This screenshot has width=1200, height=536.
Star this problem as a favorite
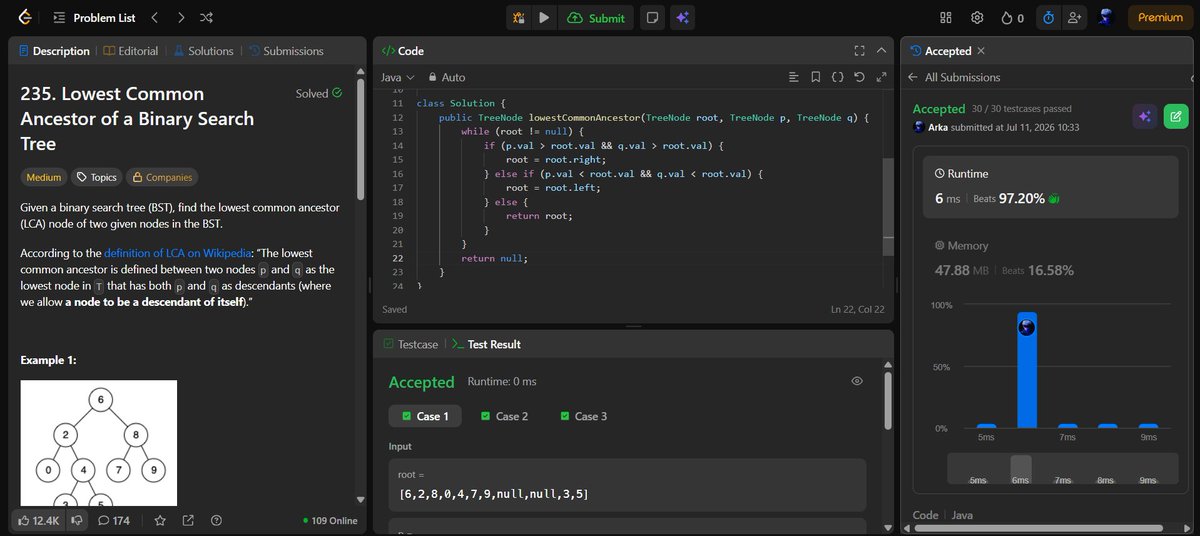(160, 520)
